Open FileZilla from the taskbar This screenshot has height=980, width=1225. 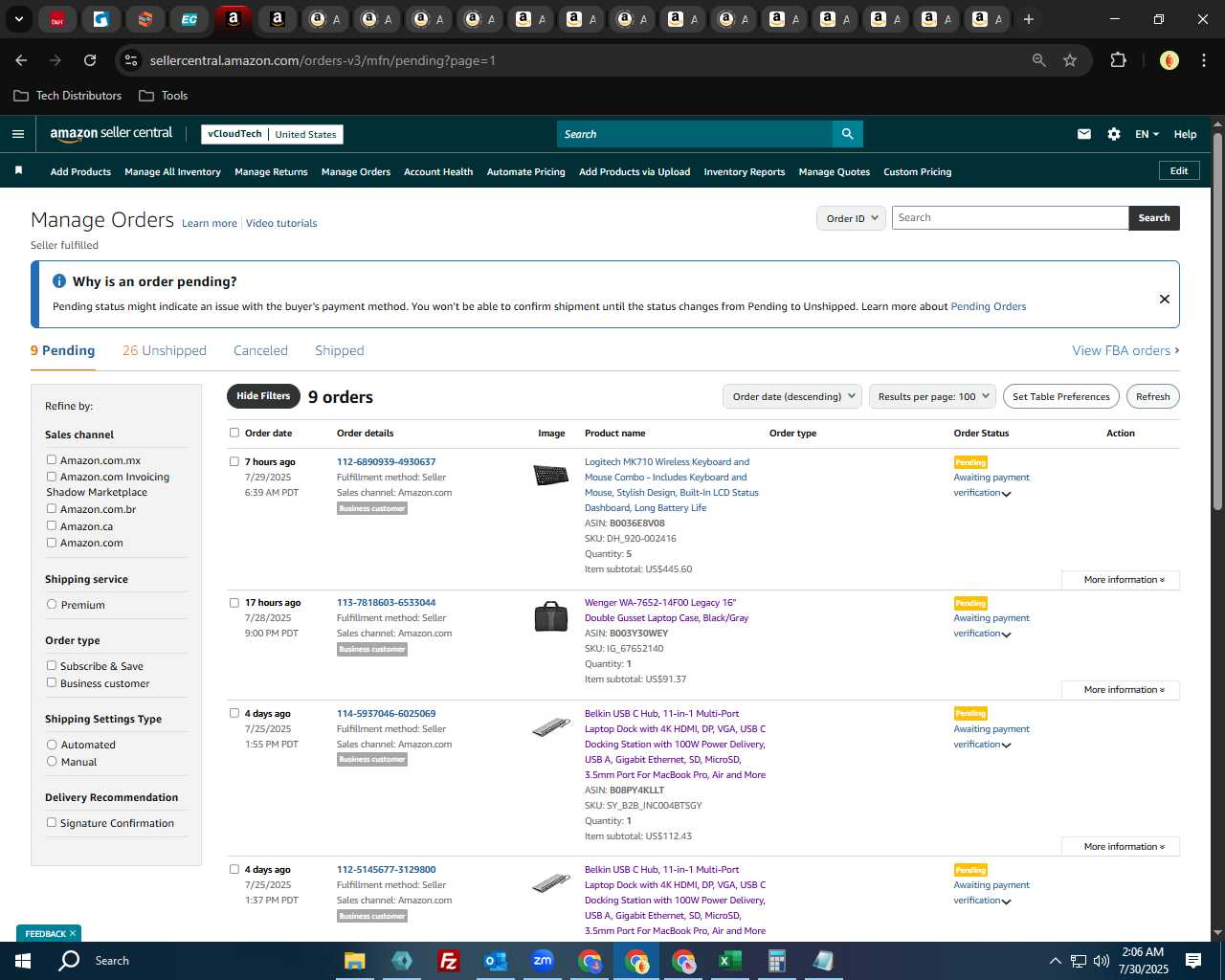(x=448, y=961)
